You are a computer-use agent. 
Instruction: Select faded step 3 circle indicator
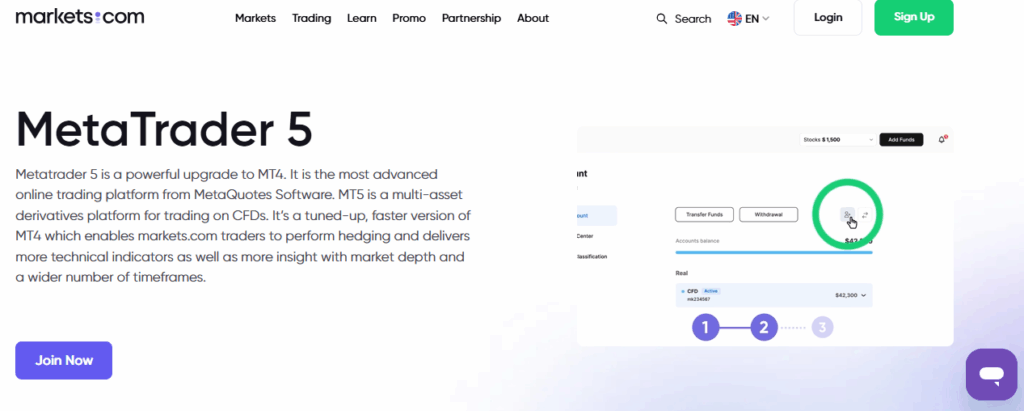[823, 327]
